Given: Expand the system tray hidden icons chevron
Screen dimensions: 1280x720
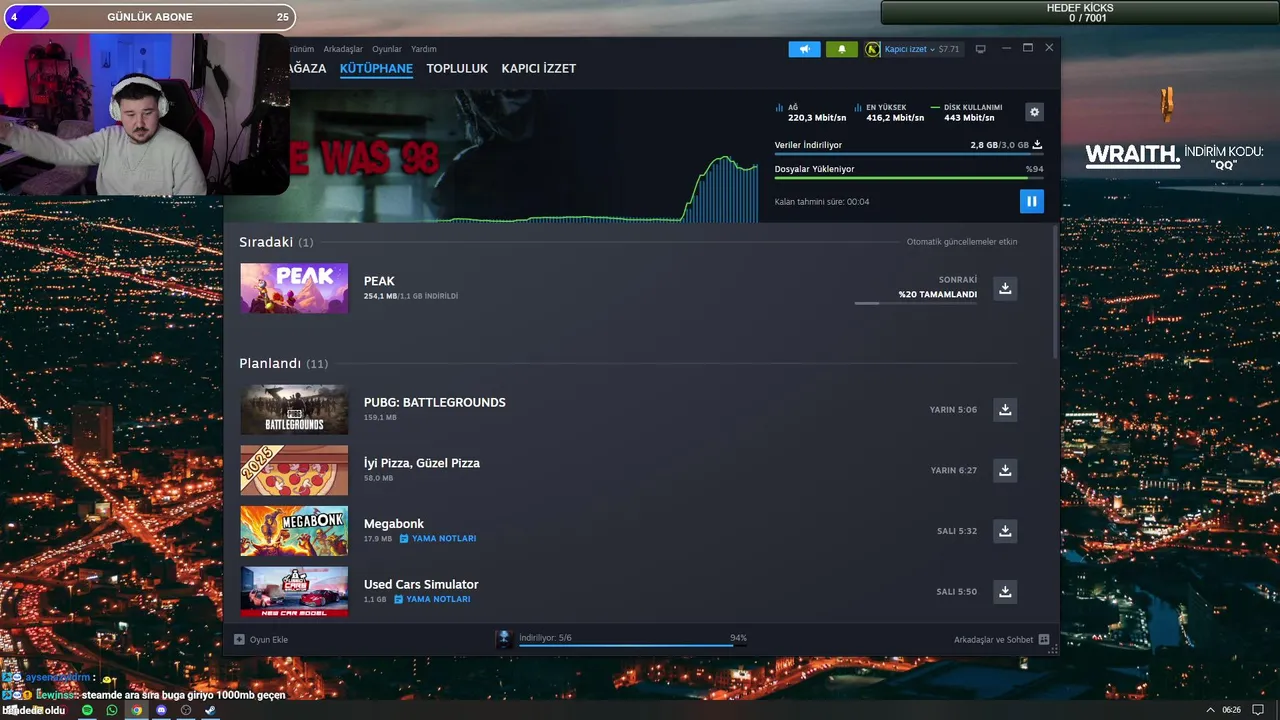Looking at the screenshot, I should coord(1210,710).
